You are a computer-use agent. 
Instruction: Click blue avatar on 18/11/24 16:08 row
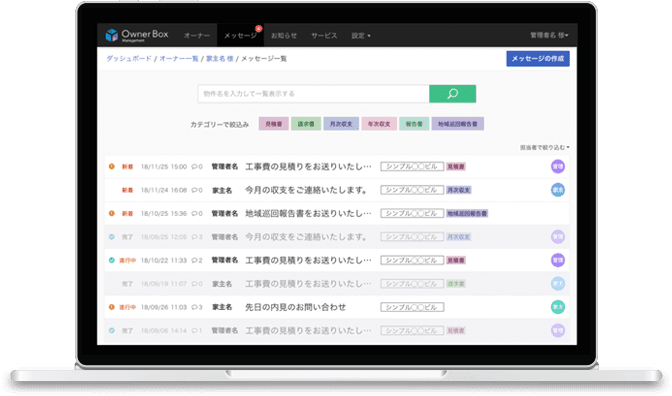(x=558, y=190)
